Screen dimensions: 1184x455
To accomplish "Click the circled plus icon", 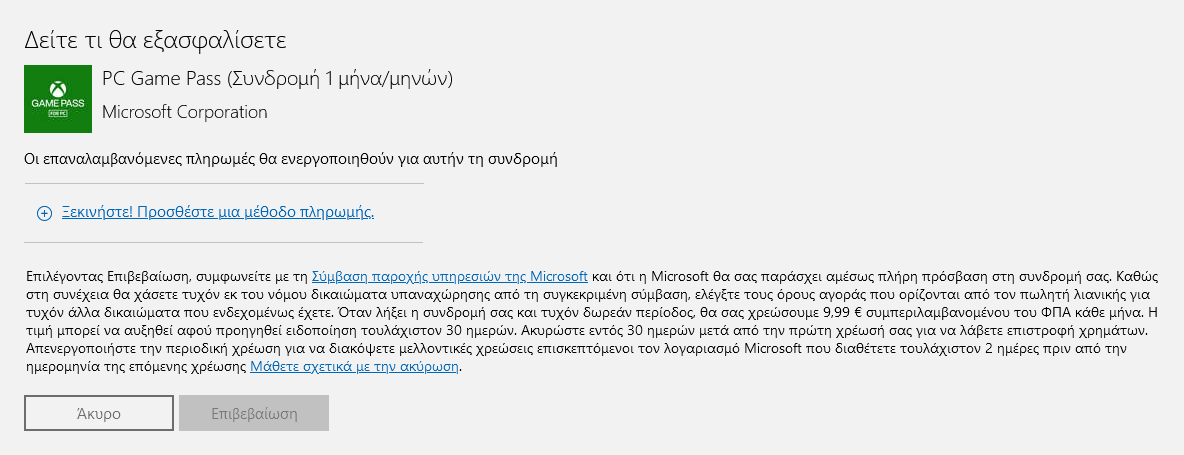I will point(45,214).
